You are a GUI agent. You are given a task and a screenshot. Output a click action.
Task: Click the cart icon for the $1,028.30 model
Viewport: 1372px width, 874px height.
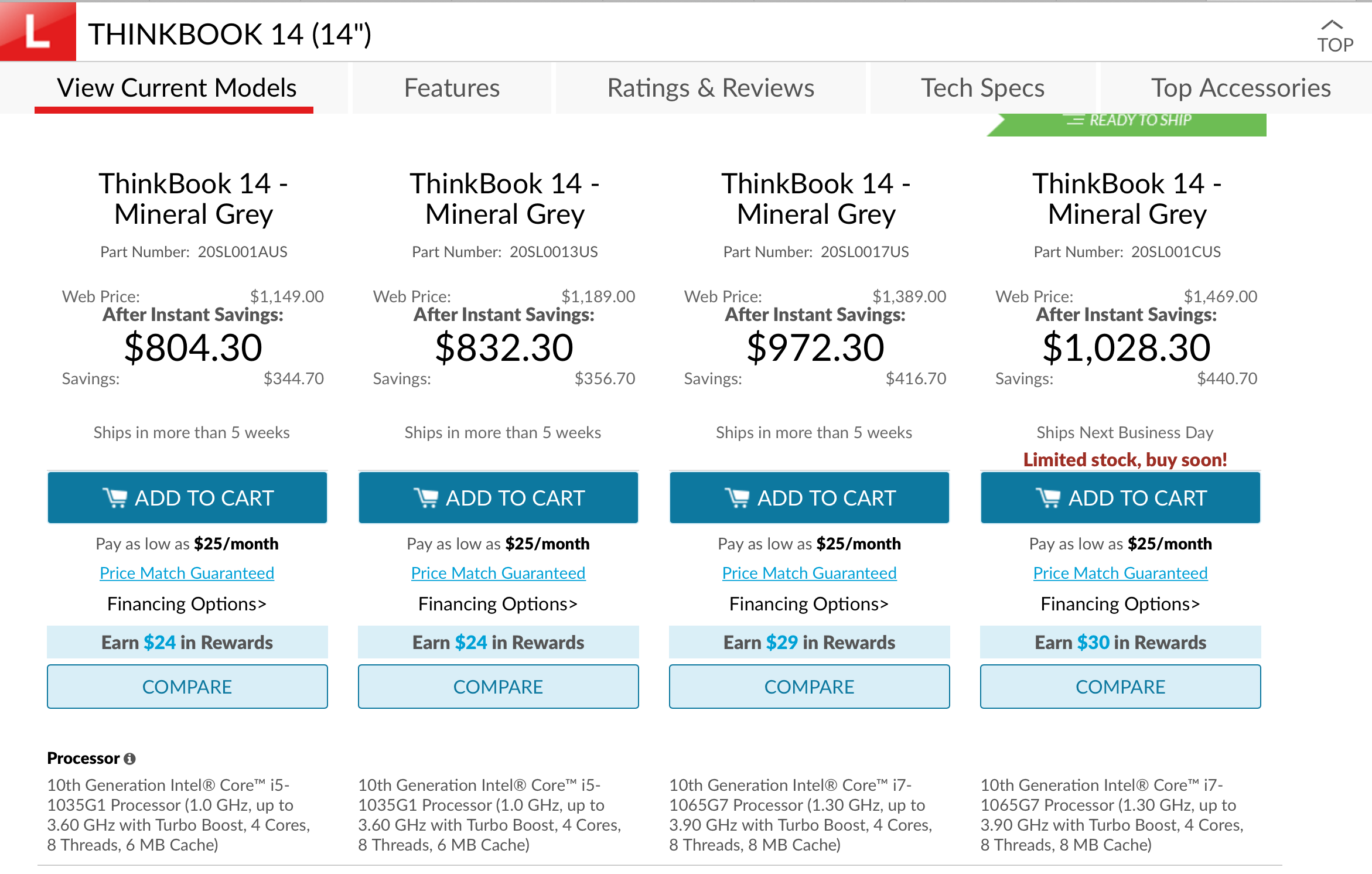click(x=1048, y=498)
